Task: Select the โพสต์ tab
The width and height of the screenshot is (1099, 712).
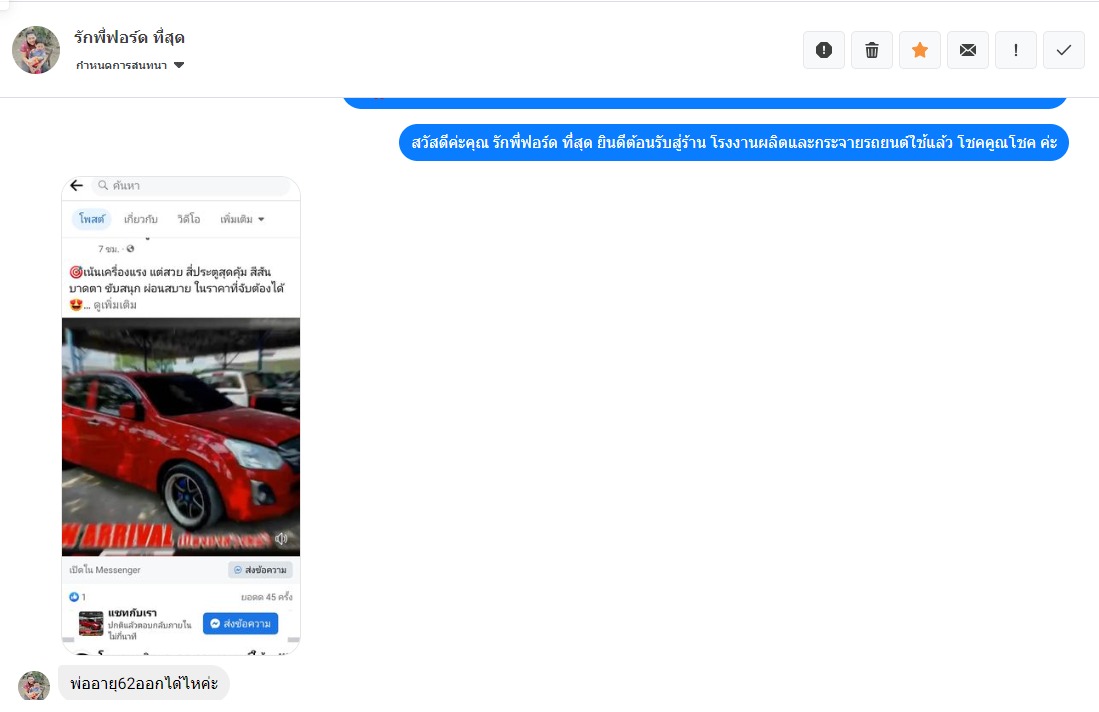Action: click(91, 219)
